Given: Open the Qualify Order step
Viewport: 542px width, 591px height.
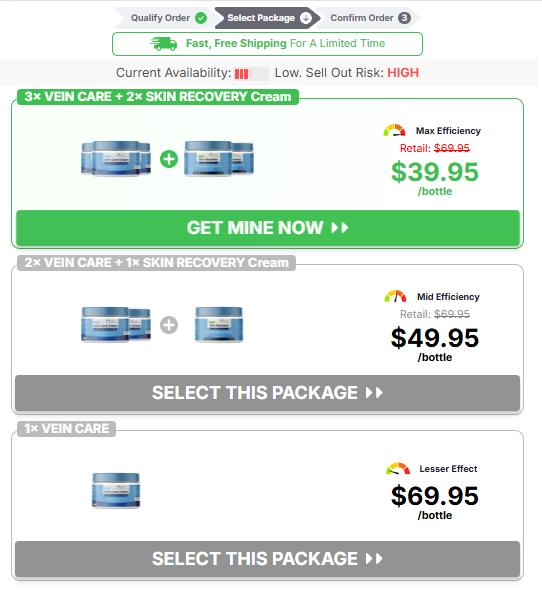Looking at the screenshot, I should pos(164,18).
